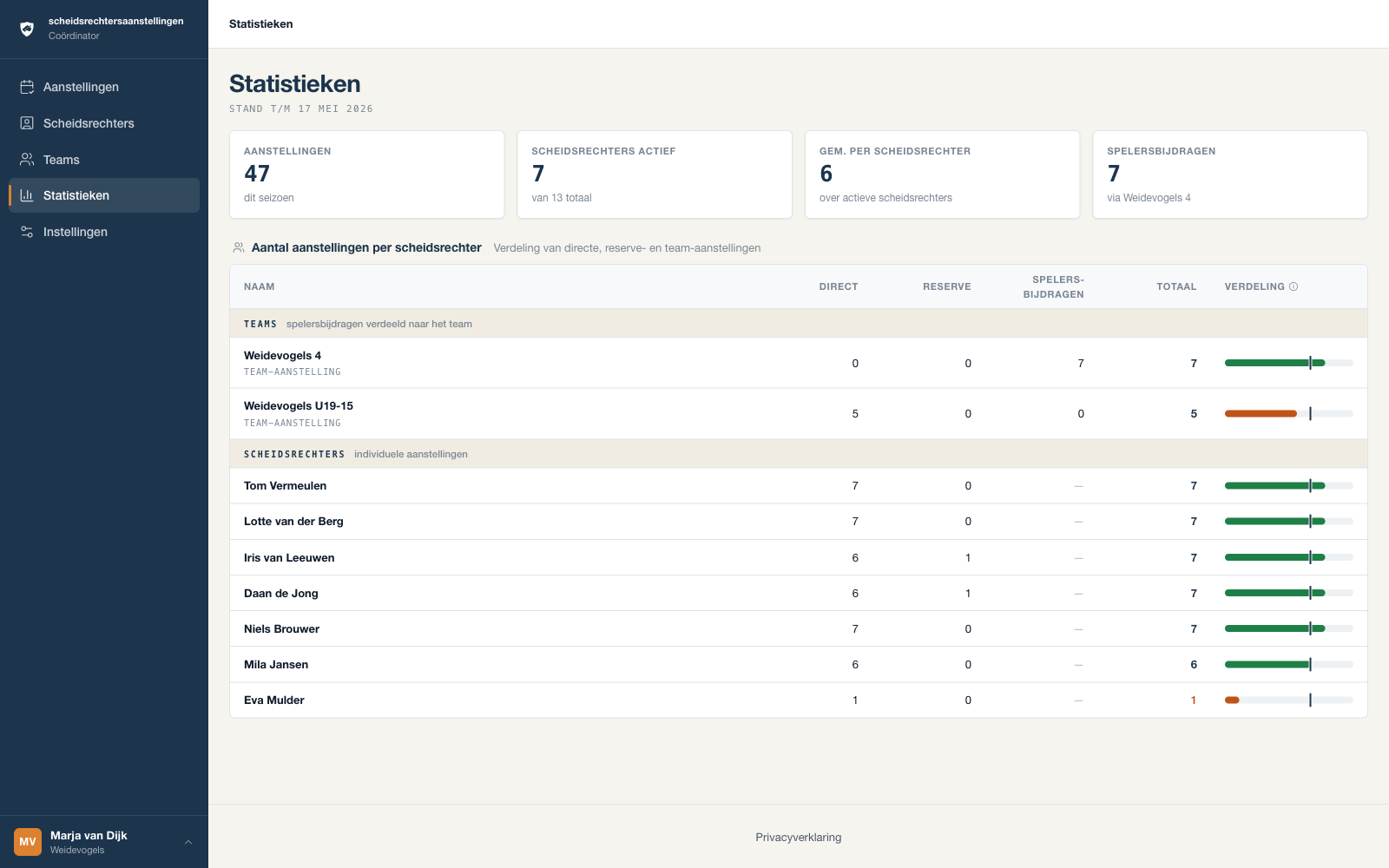Click Eva Mulder's distribution bar
The image size is (1389, 868).
coord(1288,700)
